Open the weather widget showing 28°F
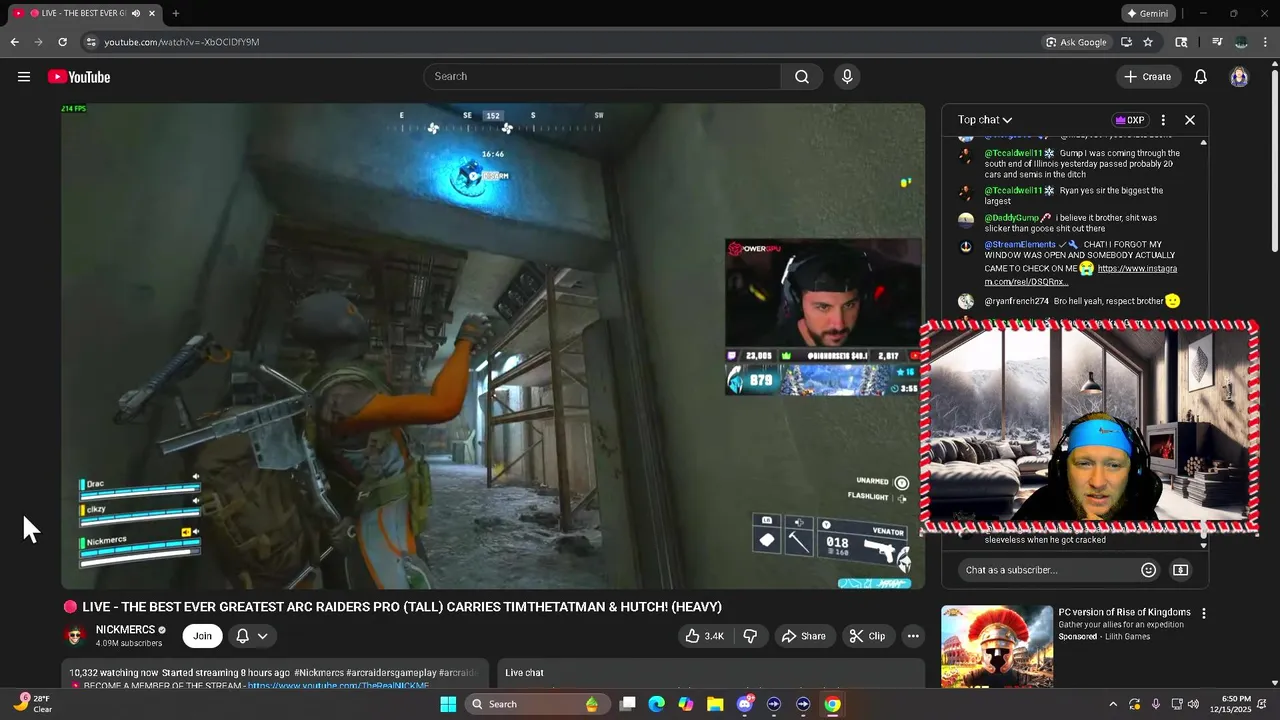The width and height of the screenshot is (1280, 720). coord(32,704)
